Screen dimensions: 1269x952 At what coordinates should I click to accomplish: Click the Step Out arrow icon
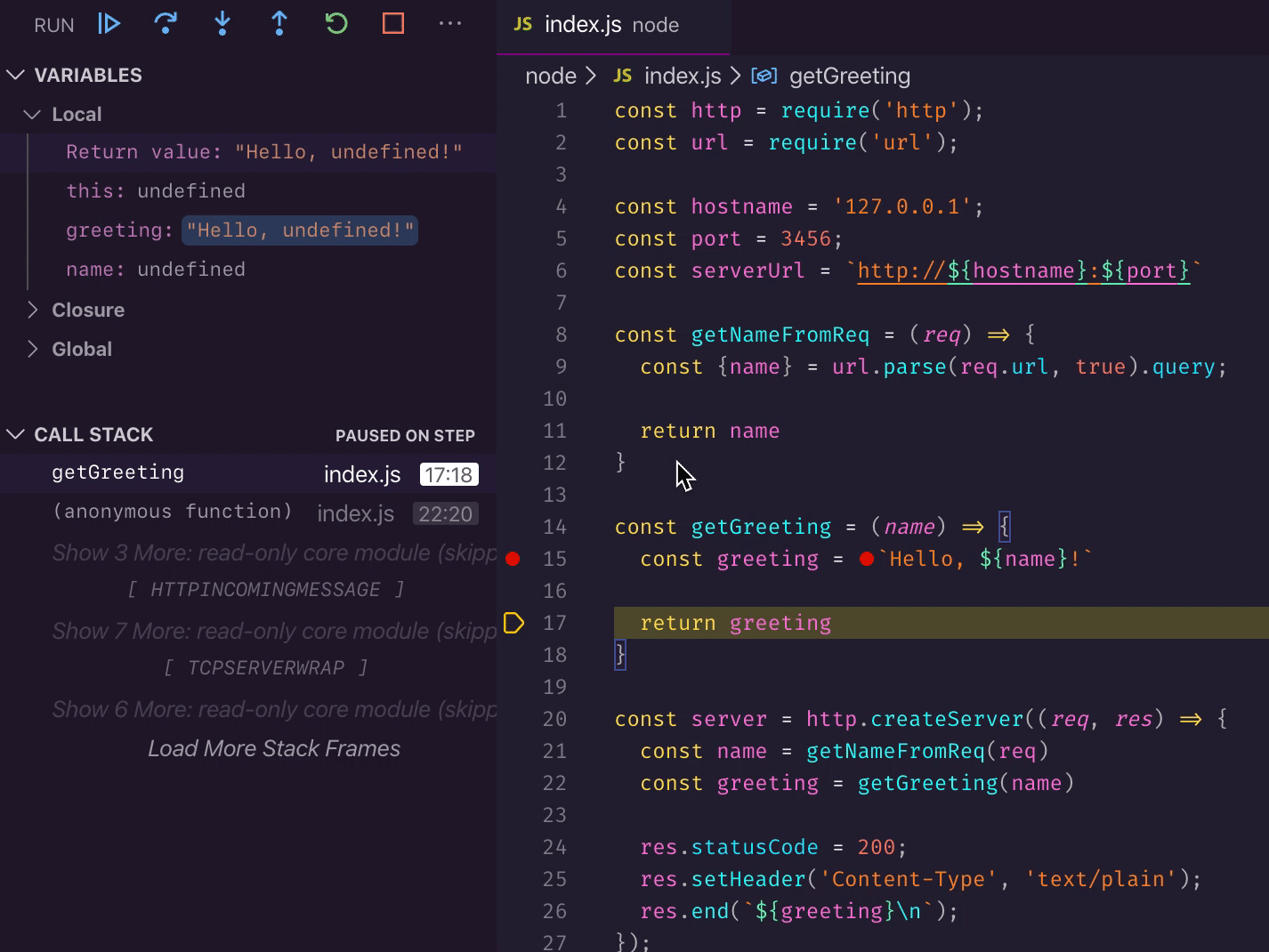279,24
